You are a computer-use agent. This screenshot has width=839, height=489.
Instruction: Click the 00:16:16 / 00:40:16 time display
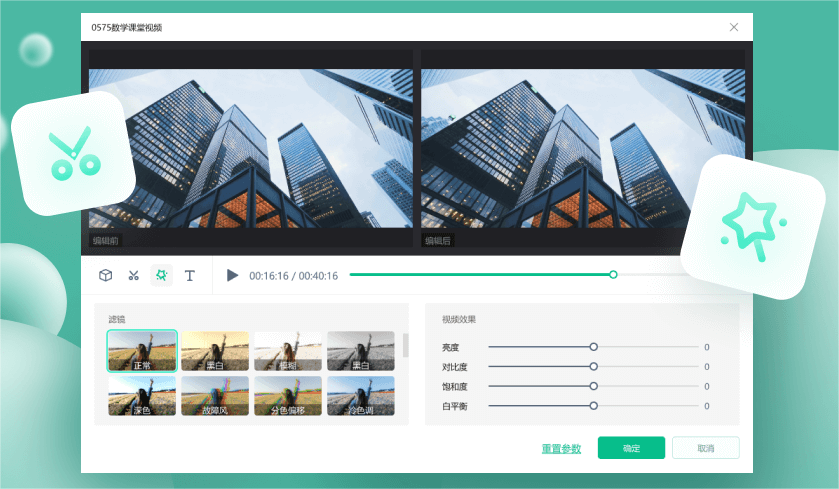click(x=293, y=276)
